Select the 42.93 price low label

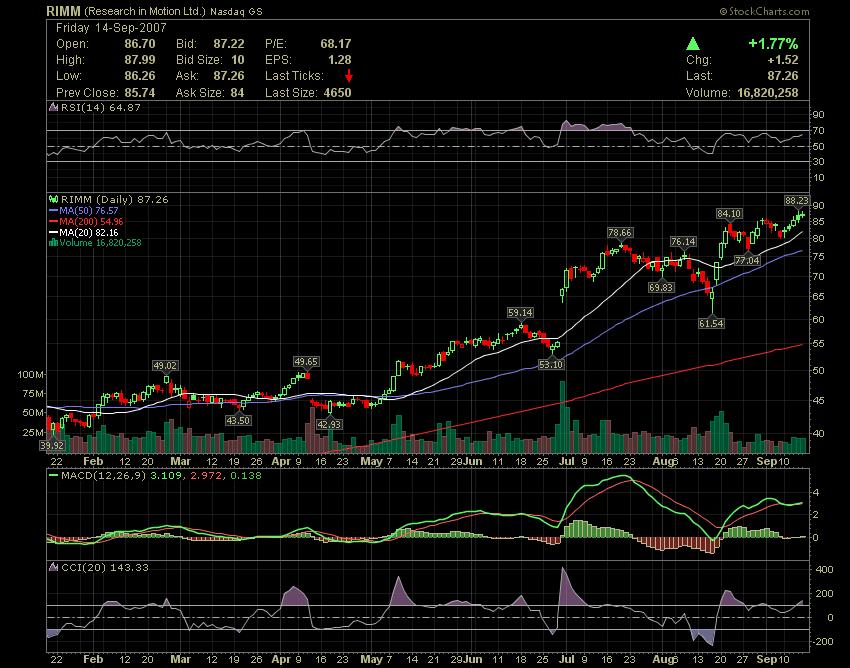(329, 424)
